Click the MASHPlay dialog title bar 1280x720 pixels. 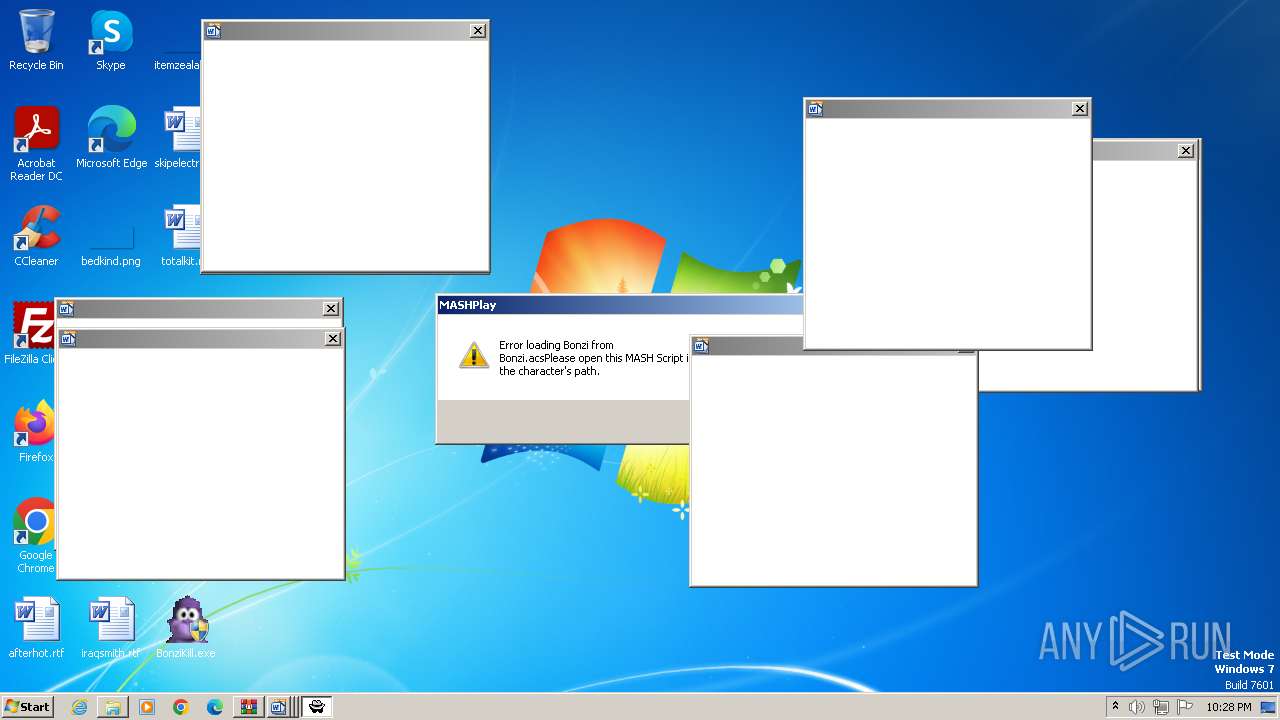tap(620, 305)
